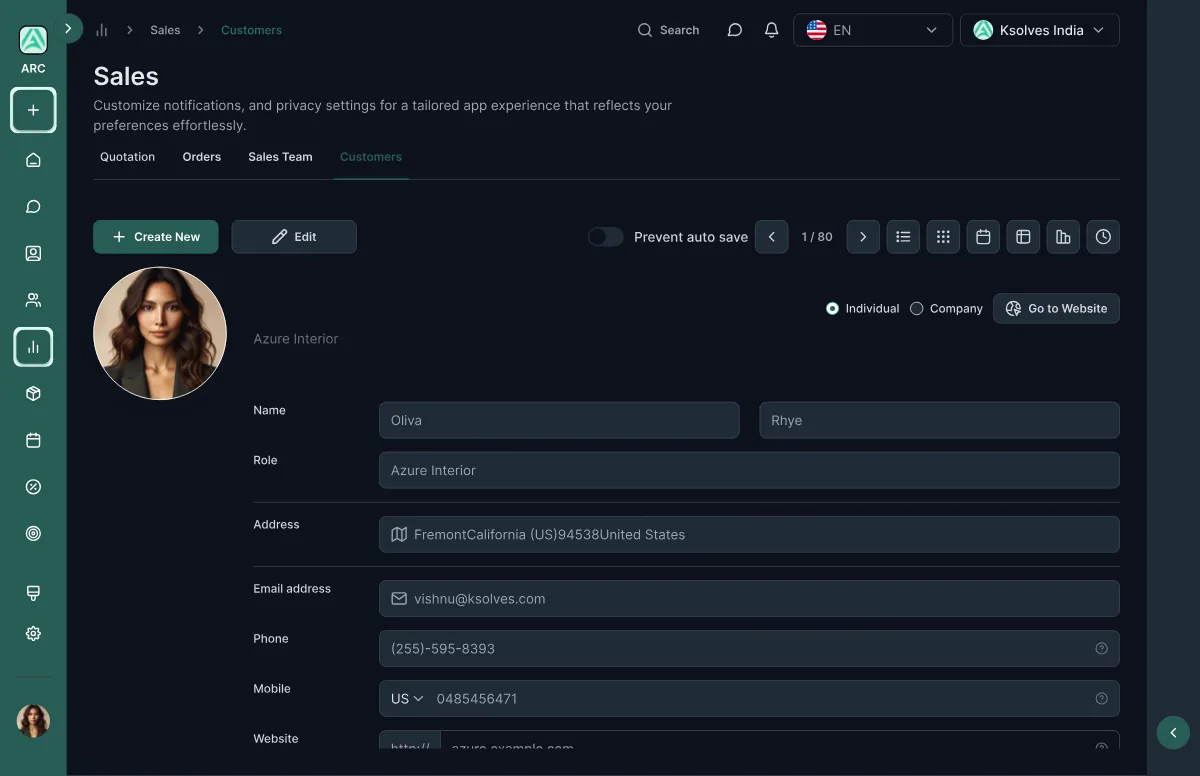Open the EN language dropdown

[x=873, y=30]
